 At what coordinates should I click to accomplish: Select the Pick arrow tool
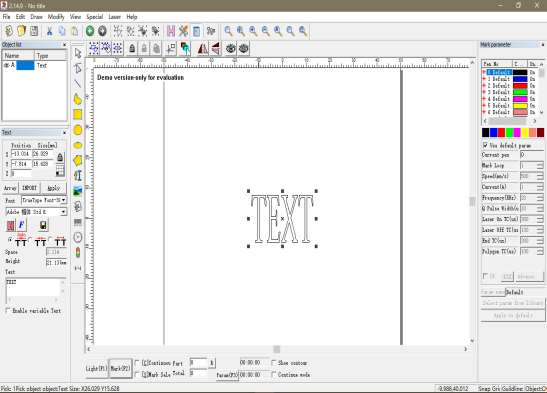78,53
